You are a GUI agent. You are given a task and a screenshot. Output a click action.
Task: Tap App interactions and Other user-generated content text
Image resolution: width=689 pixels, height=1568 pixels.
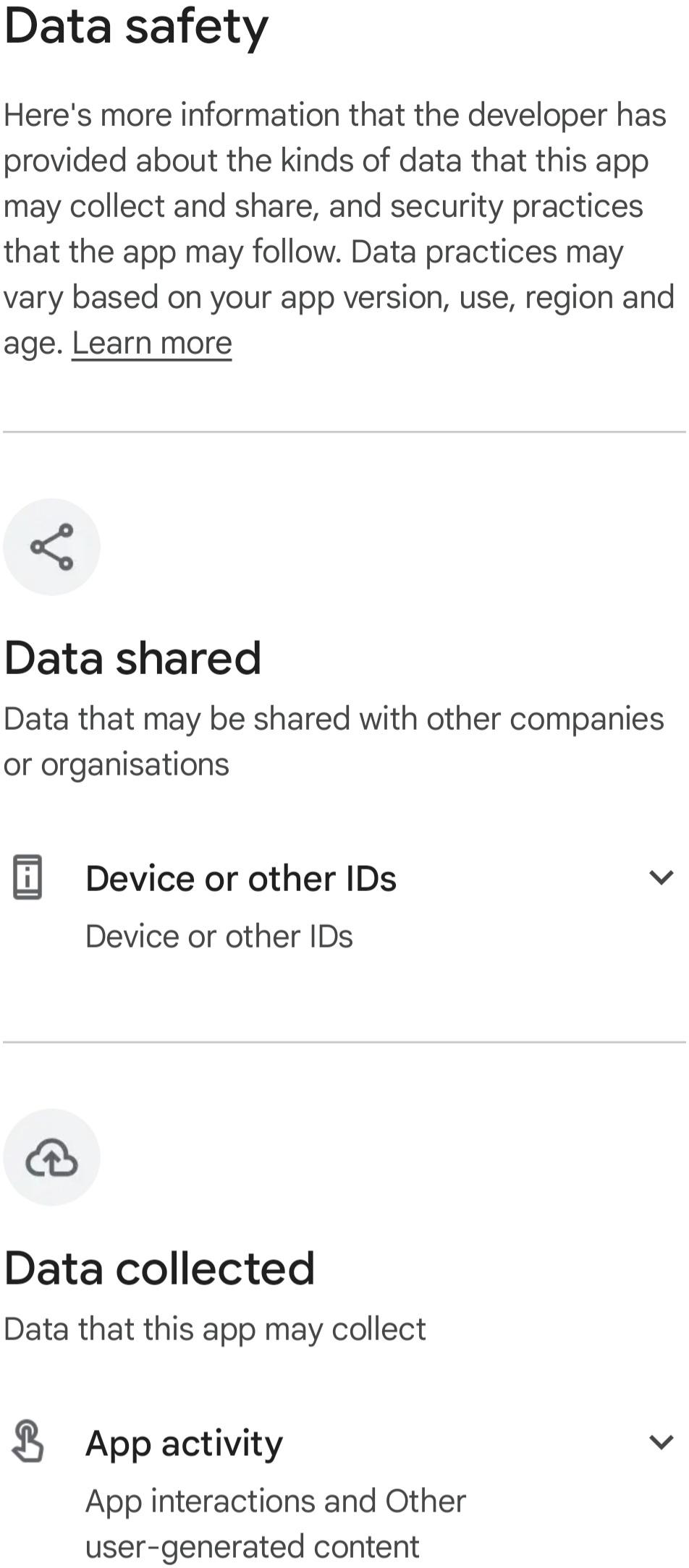(x=276, y=1524)
